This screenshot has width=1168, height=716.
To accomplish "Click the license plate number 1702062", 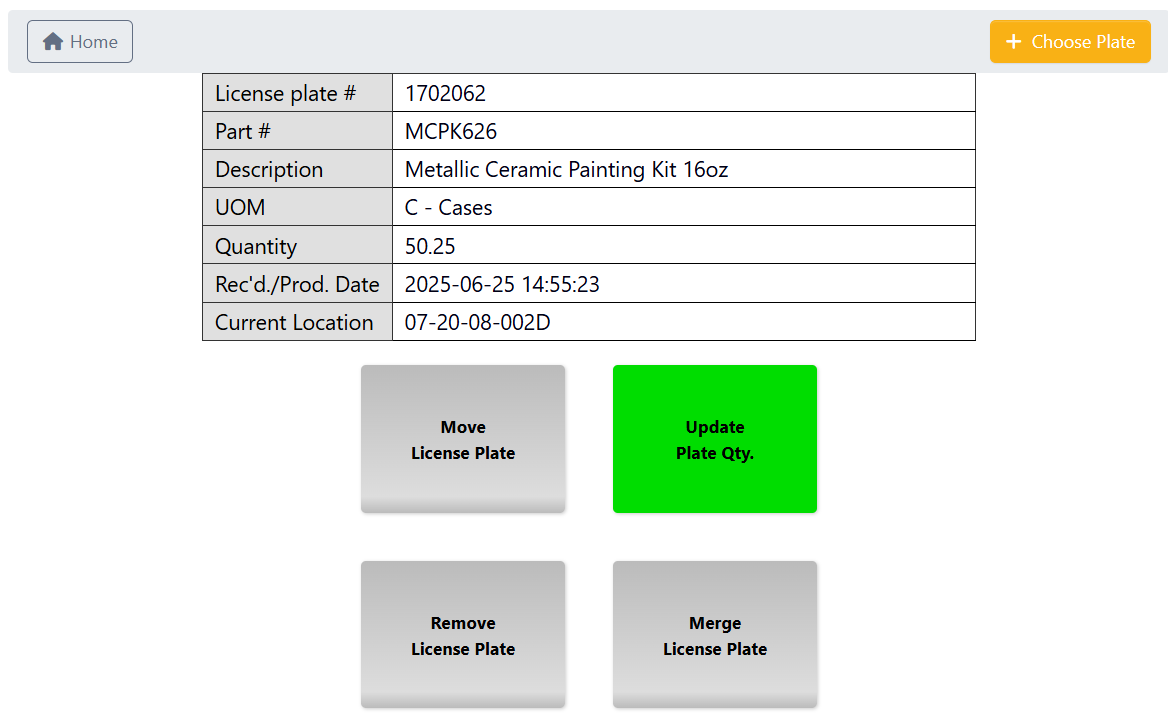I will pyautogui.click(x=444, y=93).
